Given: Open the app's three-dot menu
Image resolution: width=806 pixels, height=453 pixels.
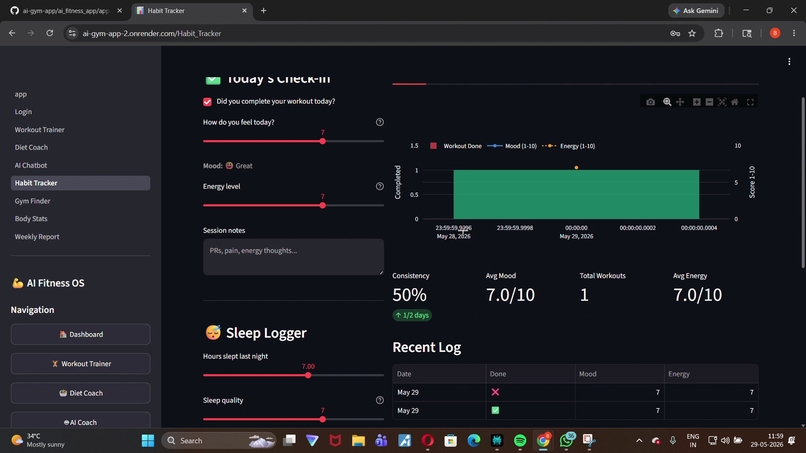Looking at the screenshot, I should 789,62.
